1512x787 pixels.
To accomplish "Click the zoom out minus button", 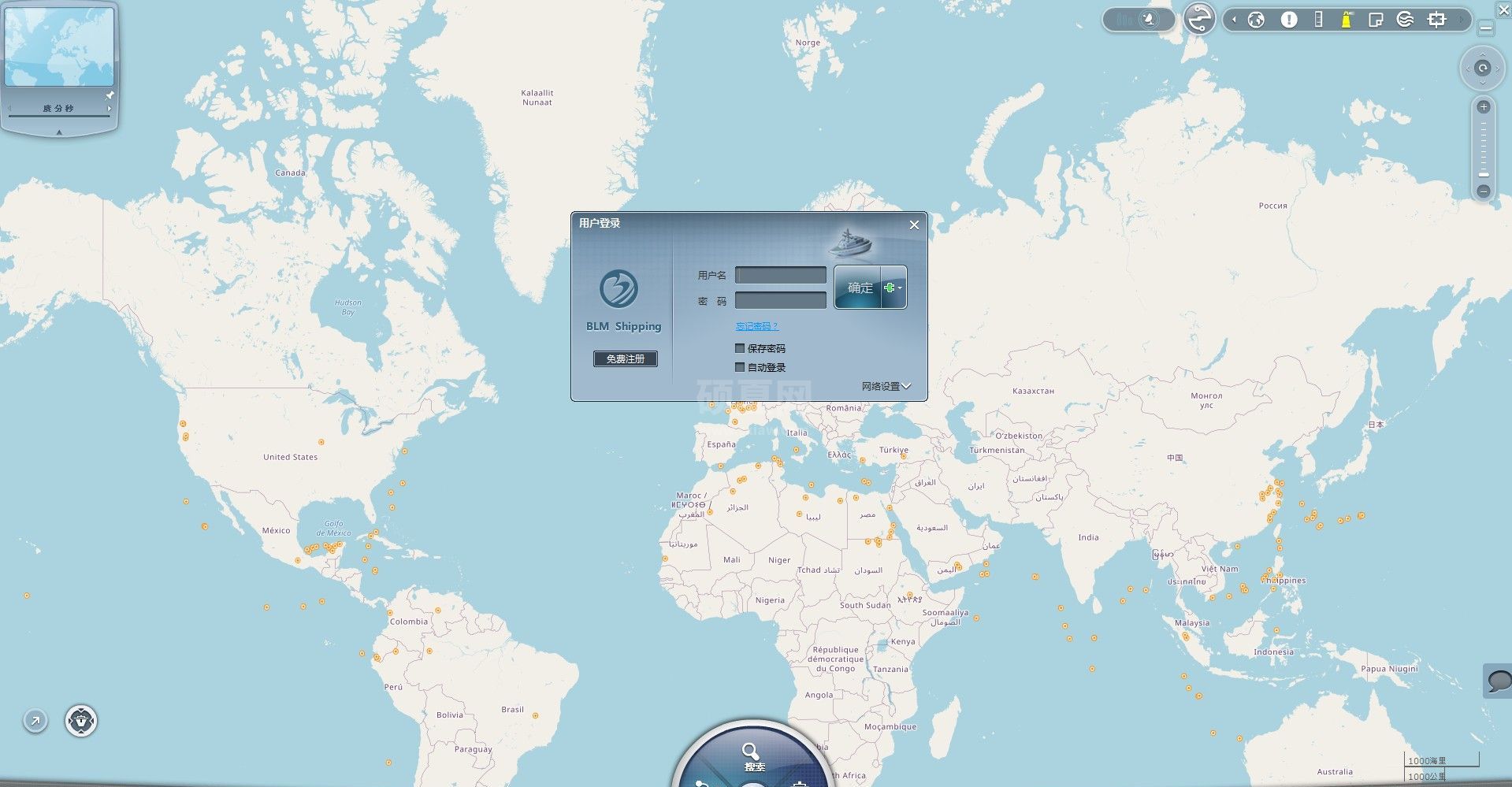I will coord(1484,191).
